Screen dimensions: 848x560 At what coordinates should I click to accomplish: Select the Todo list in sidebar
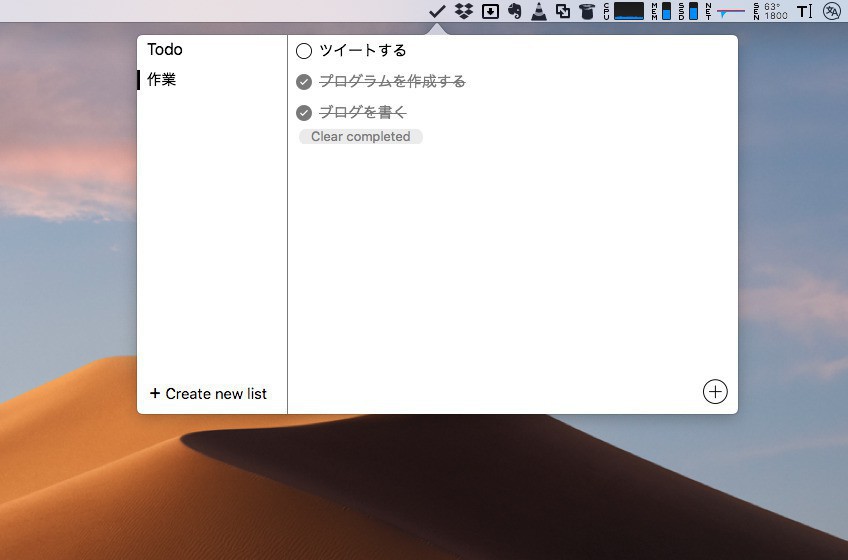pyautogui.click(x=165, y=49)
